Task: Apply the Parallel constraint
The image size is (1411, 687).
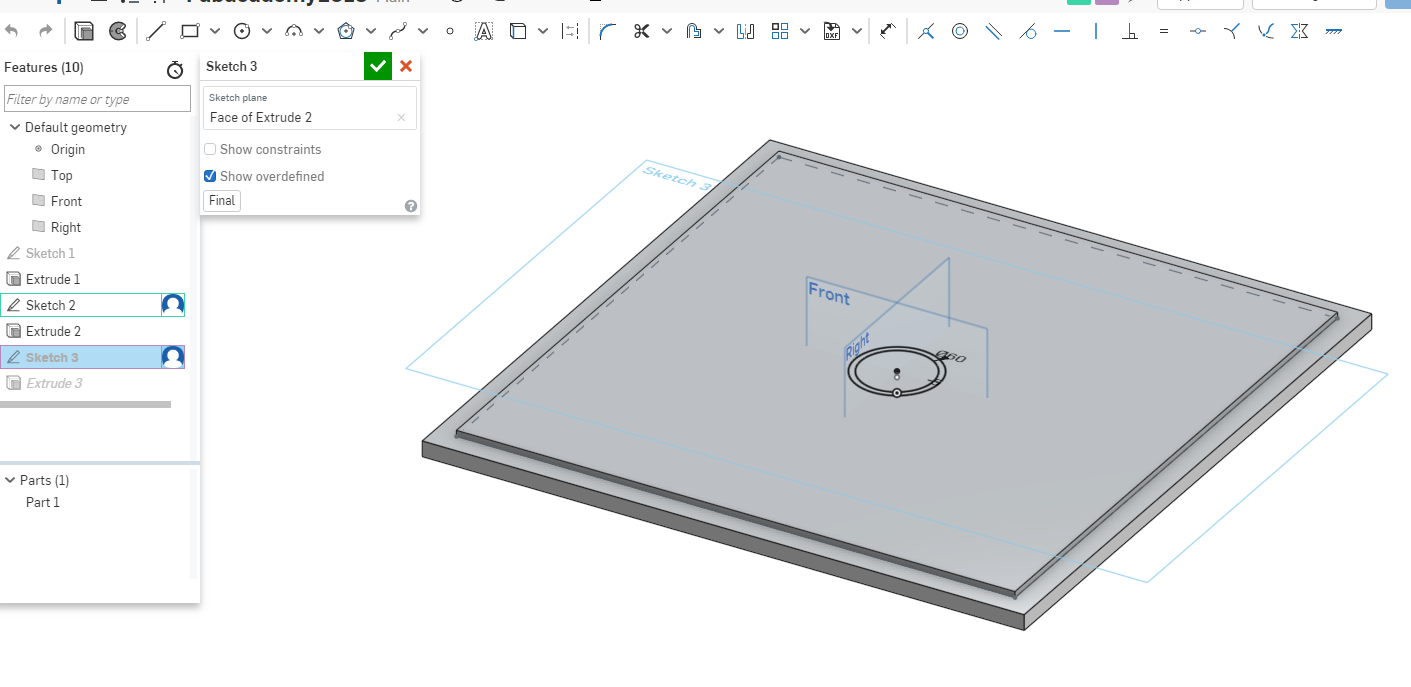Action: point(994,31)
